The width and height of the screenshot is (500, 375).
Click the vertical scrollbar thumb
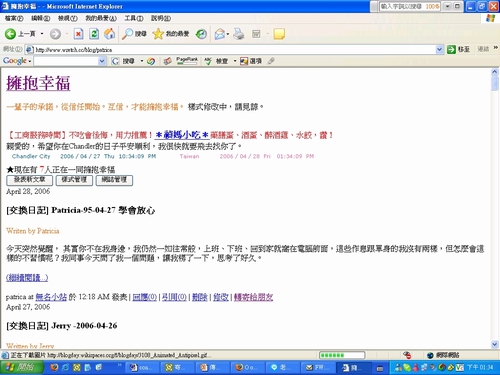click(x=495, y=83)
